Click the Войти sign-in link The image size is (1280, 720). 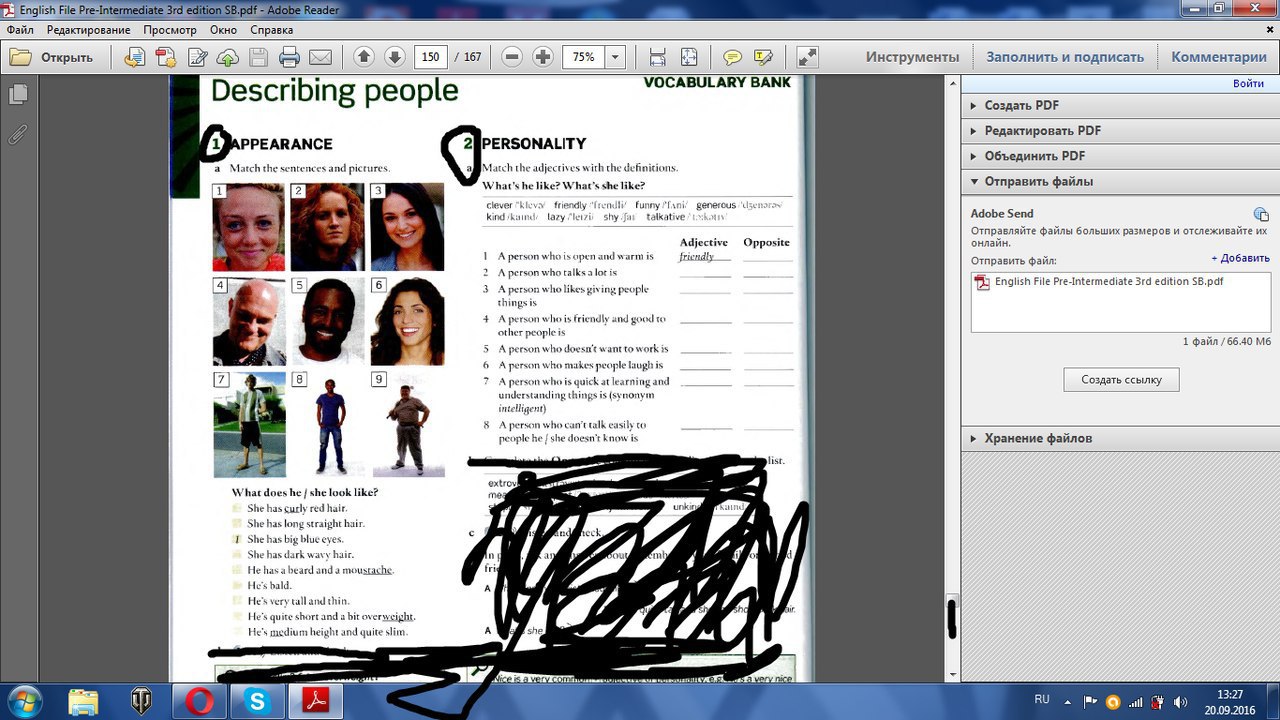(1248, 84)
